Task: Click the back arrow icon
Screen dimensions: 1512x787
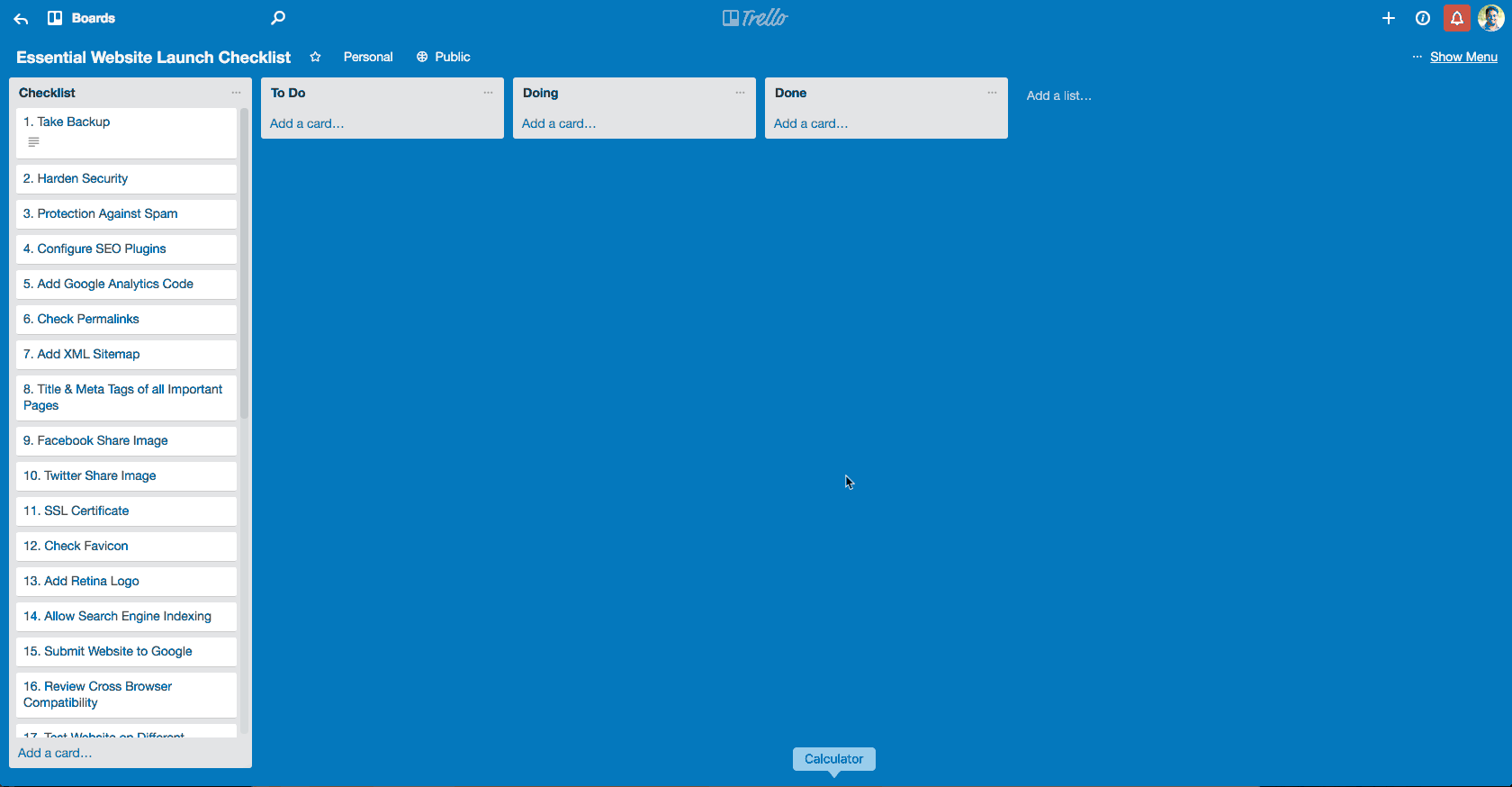Action: point(21,19)
